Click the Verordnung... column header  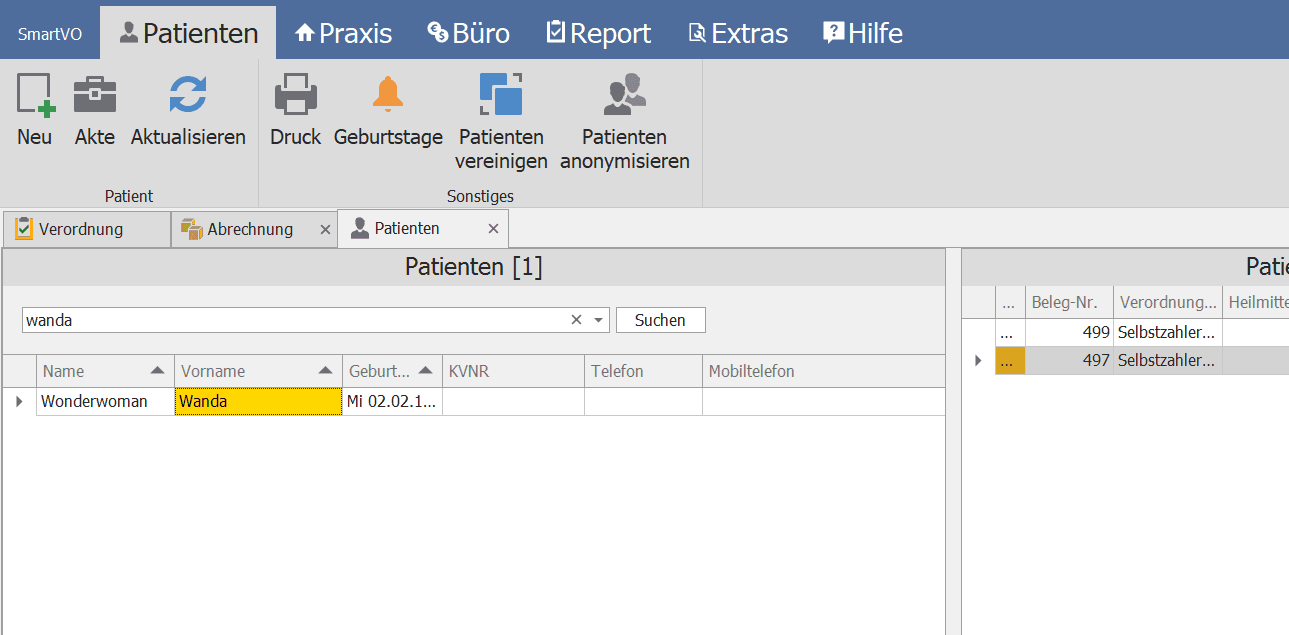(1168, 302)
